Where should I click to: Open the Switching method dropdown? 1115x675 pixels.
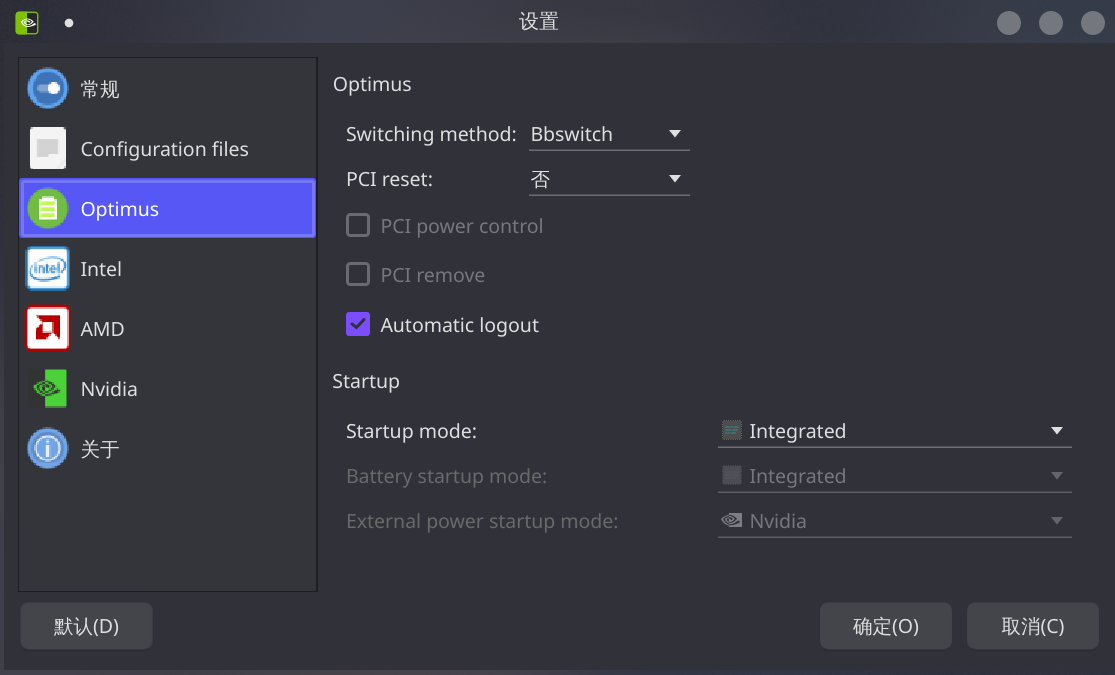[608, 134]
